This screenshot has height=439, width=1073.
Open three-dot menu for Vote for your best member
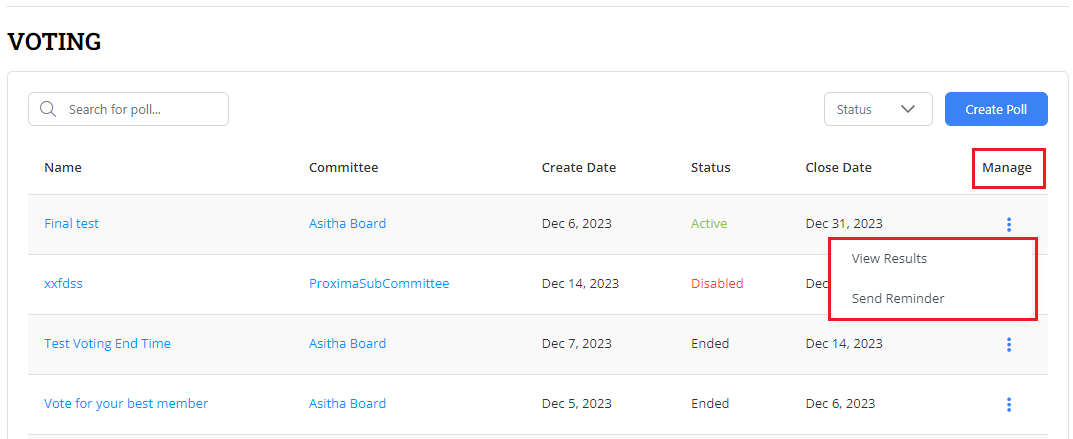[x=1009, y=404]
